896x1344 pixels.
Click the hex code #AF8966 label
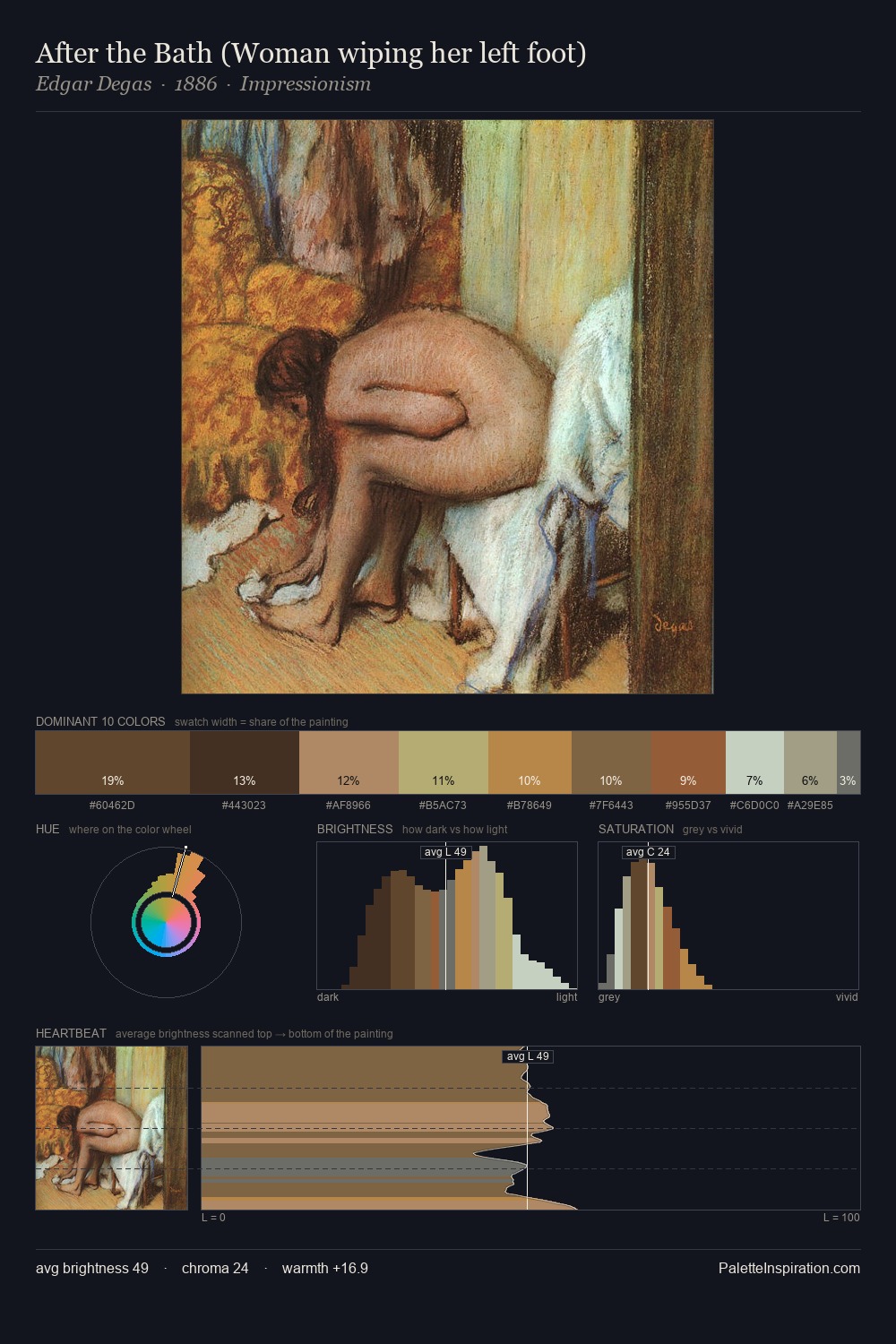tap(348, 806)
